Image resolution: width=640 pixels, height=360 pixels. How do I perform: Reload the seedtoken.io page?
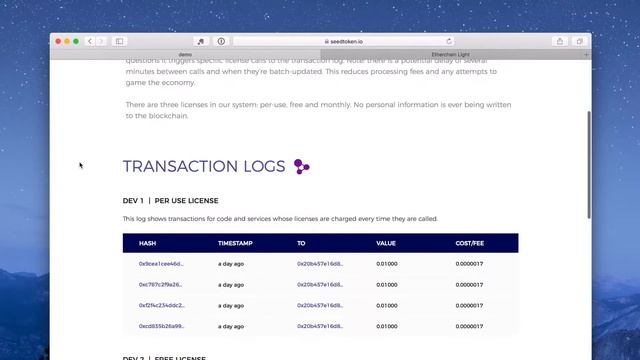(449, 41)
